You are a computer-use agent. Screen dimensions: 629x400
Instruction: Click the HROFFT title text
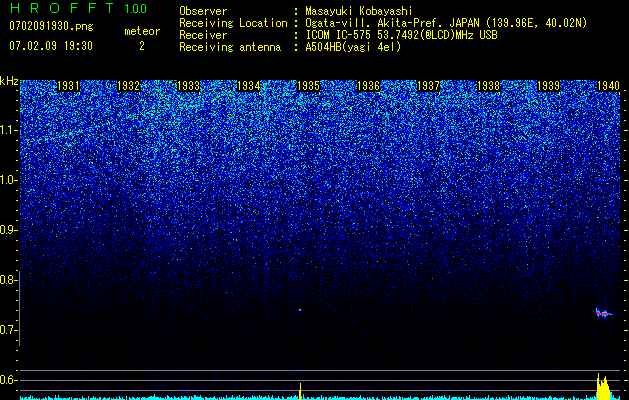point(63,8)
